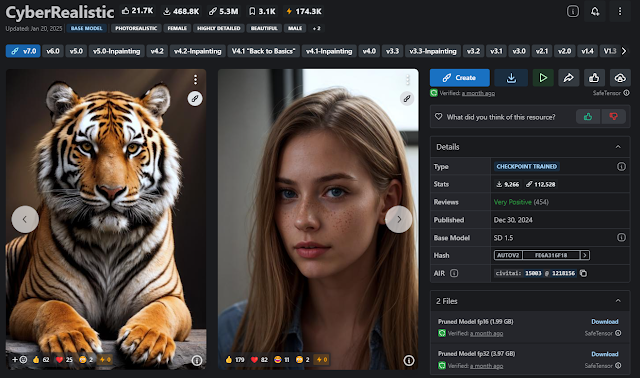The height and width of the screenshot is (378, 640).
Task: Select V4.1 "Back to Basics" version tab
Action: (263, 51)
